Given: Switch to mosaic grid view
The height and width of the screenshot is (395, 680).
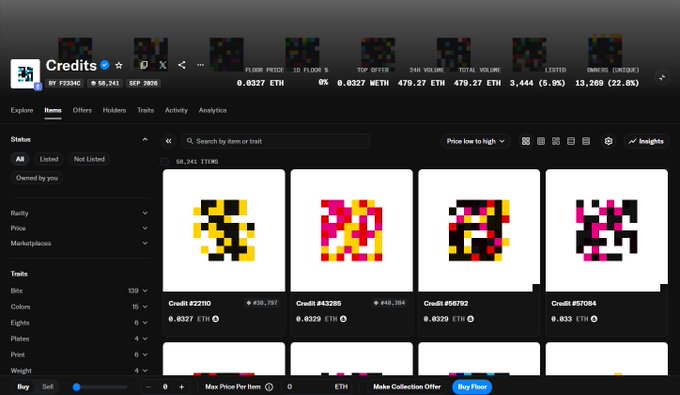Looking at the screenshot, I should 556,141.
